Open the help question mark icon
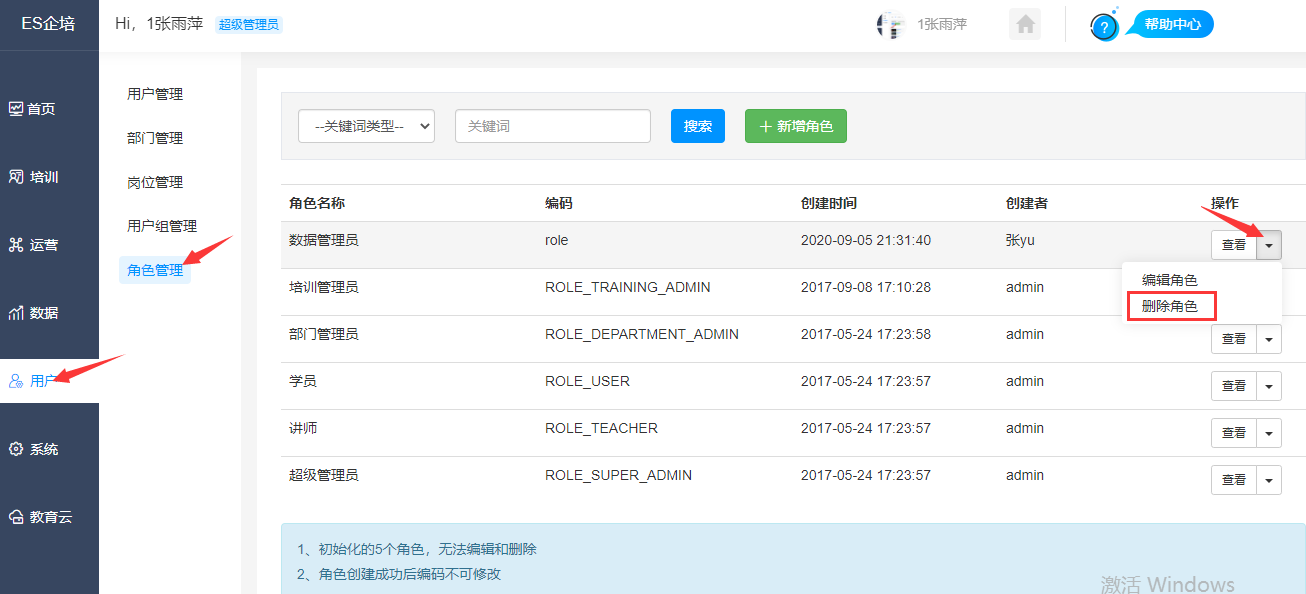The image size is (1306, 594). 1104,27
